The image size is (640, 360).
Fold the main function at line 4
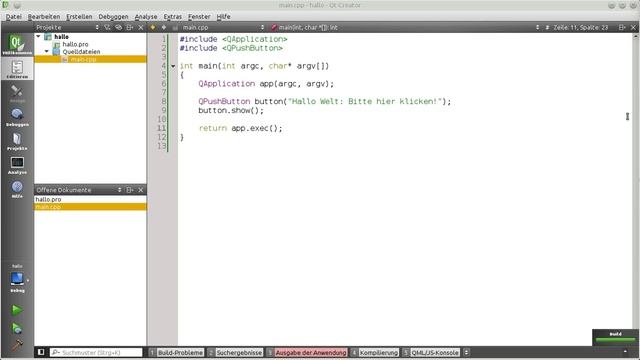click(x=173, y=66)
